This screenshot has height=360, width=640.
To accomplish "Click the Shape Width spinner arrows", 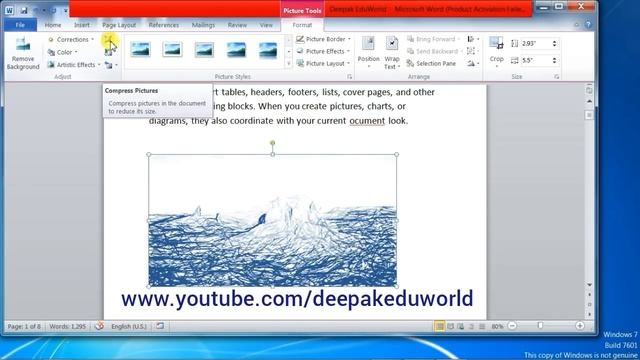I will point(554,60).
